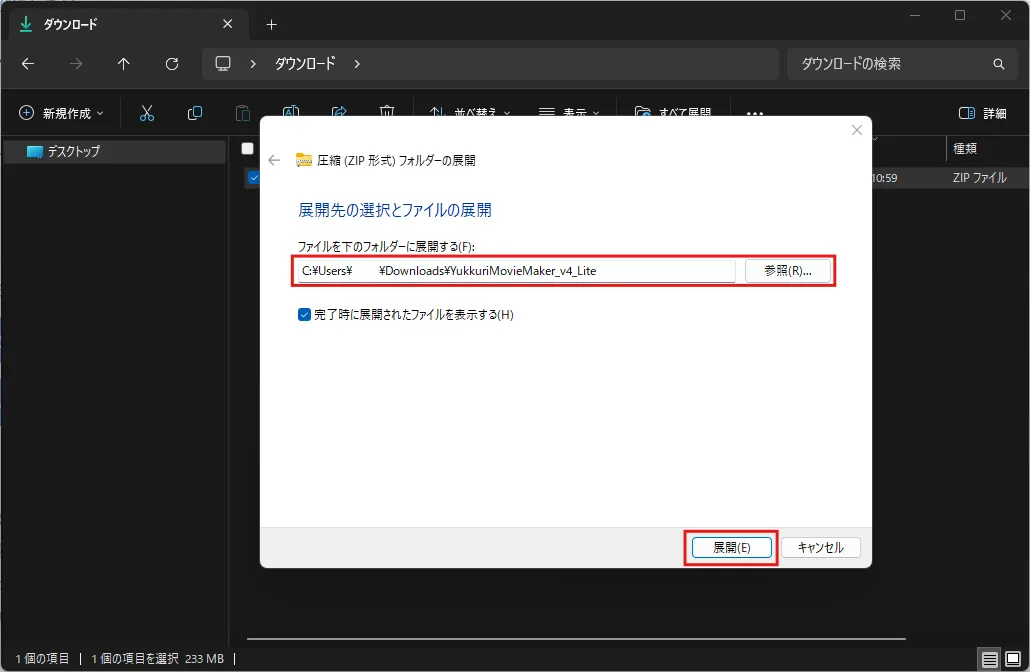Click the Forward arrow in Explorer navigation
This screenshot has width=1030, height=672.
click(x=76, y=64)
